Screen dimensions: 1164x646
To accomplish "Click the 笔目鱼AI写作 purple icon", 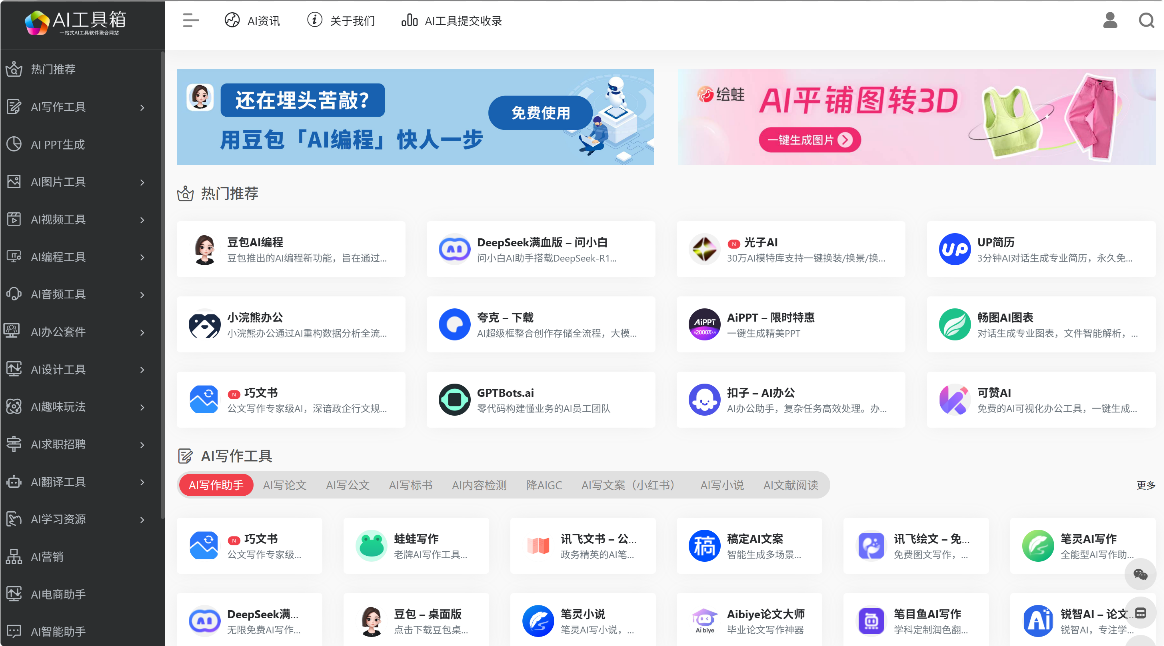I will [x=871, y=621].
